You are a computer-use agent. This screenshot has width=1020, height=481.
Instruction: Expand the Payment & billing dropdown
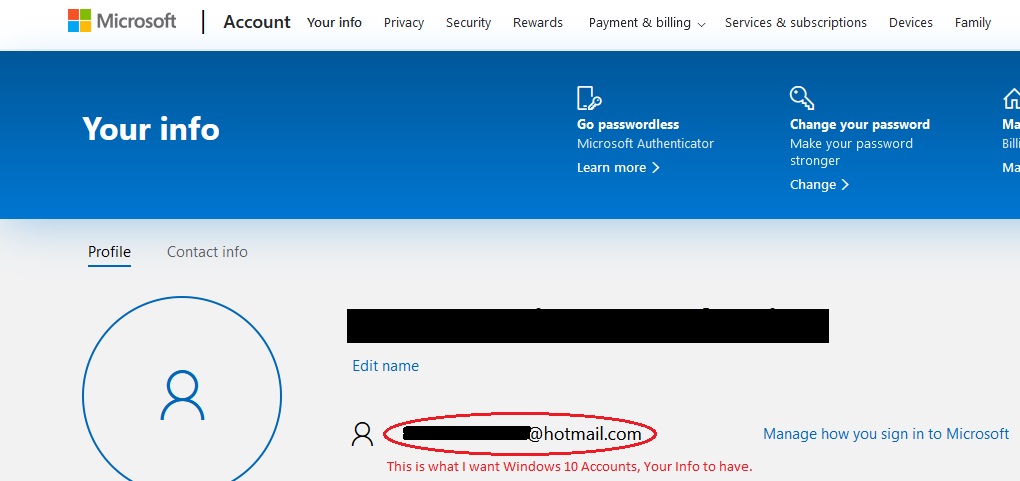coord(647,23)
